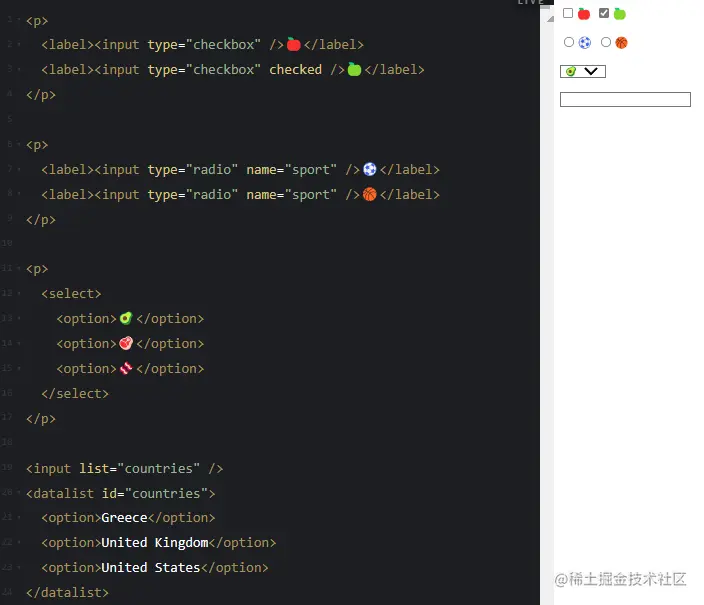Click type="checkbox" on the red apple line
Viewport: 704px width, 605px height.
click(204, 45)
